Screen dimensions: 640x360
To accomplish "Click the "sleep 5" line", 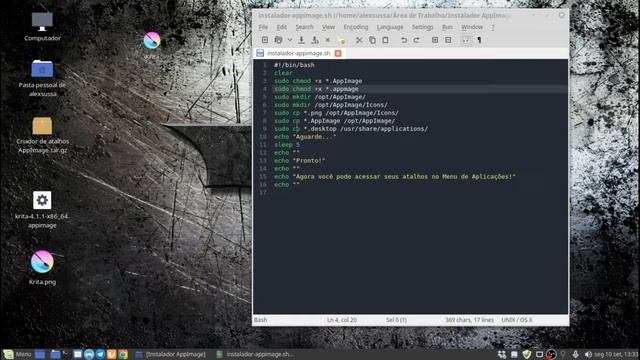I will [287, 144].
